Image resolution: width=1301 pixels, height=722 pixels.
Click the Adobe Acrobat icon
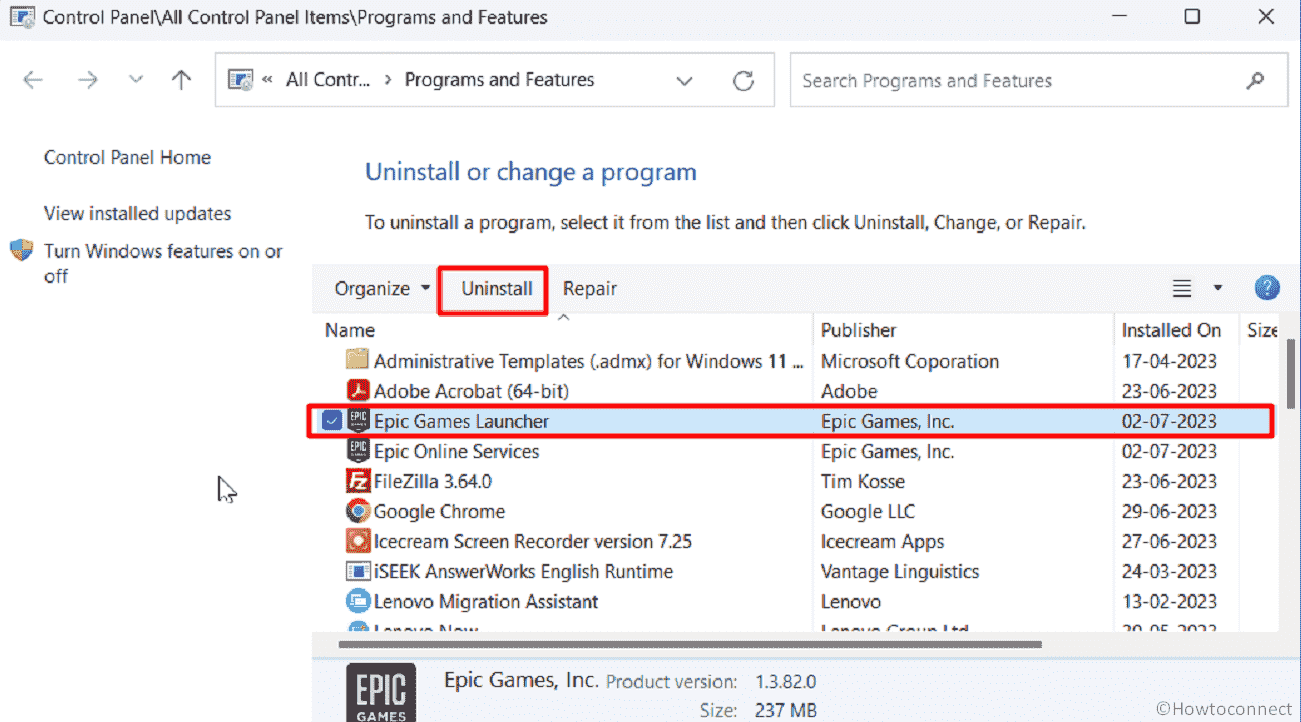coord(357,391)
